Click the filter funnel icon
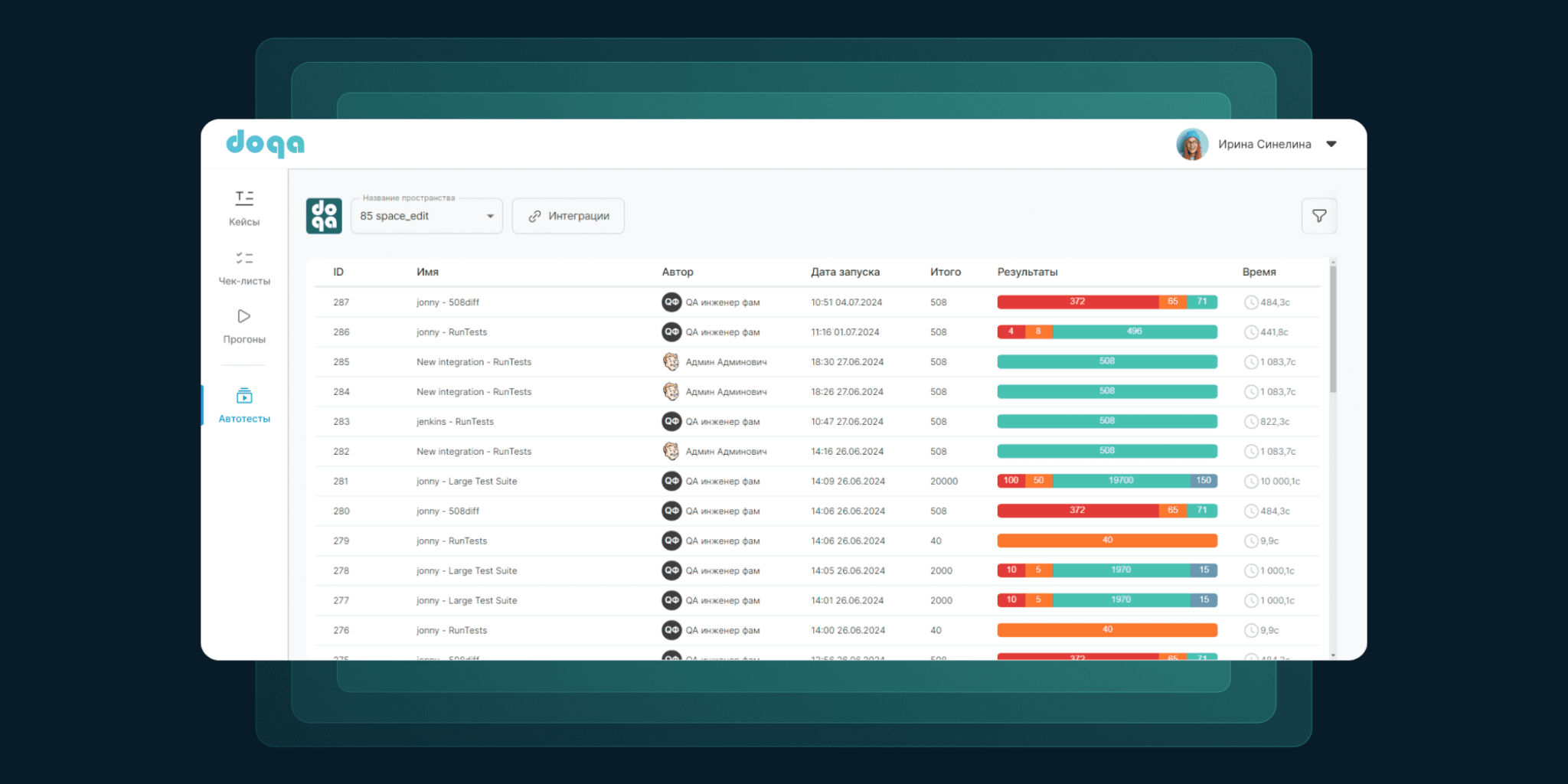Viewport: 1568px width, 784px height. [1319, 216]
